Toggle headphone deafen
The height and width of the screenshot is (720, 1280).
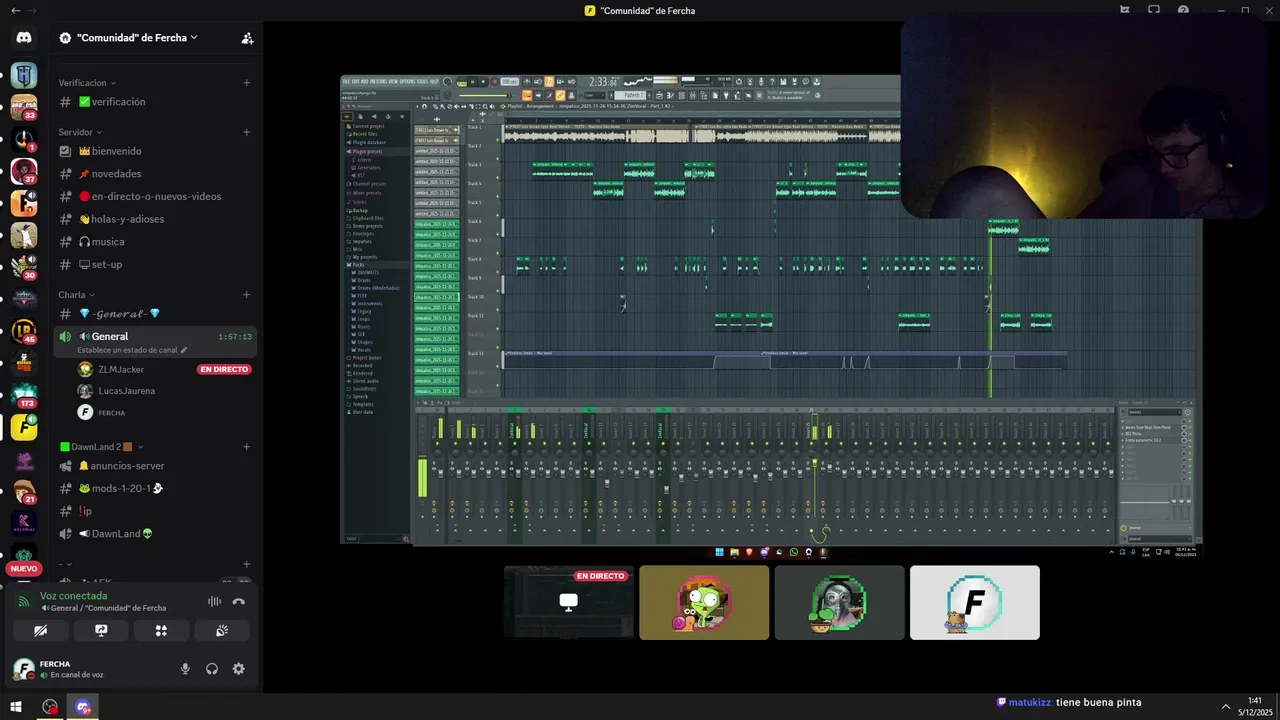212,669
